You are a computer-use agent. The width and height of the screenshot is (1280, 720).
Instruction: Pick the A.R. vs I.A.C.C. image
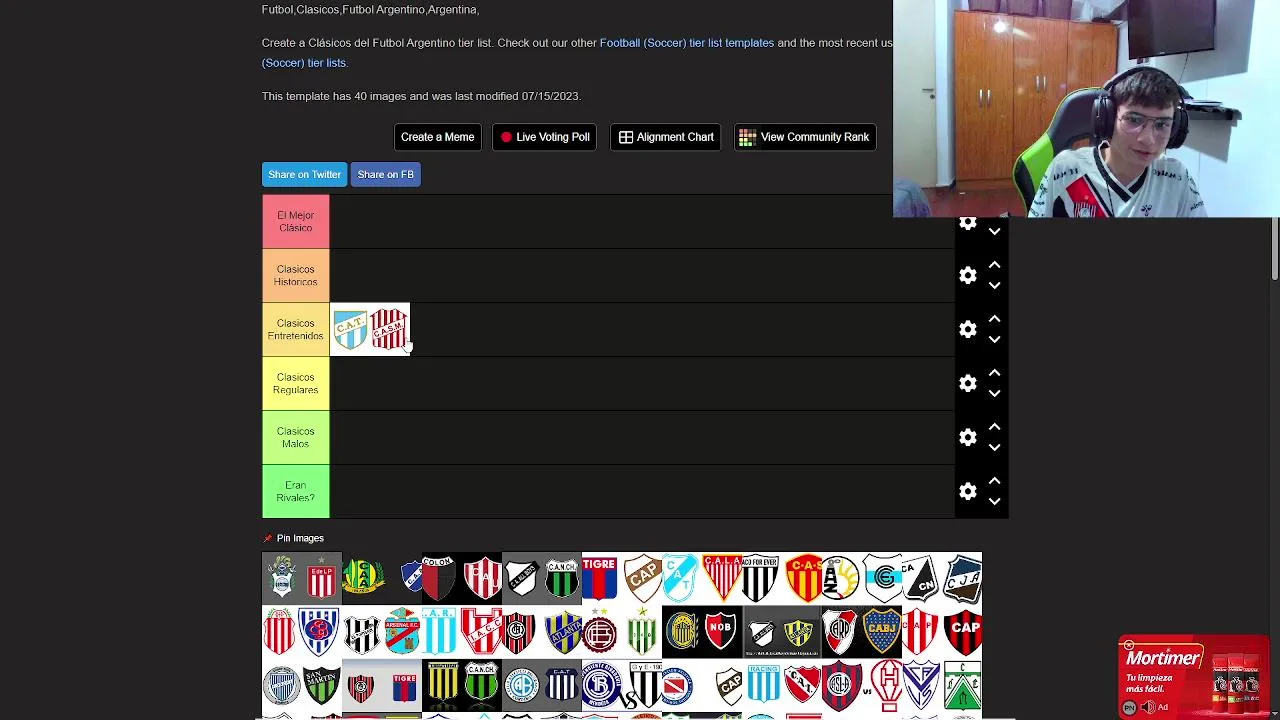pos(462,632)
